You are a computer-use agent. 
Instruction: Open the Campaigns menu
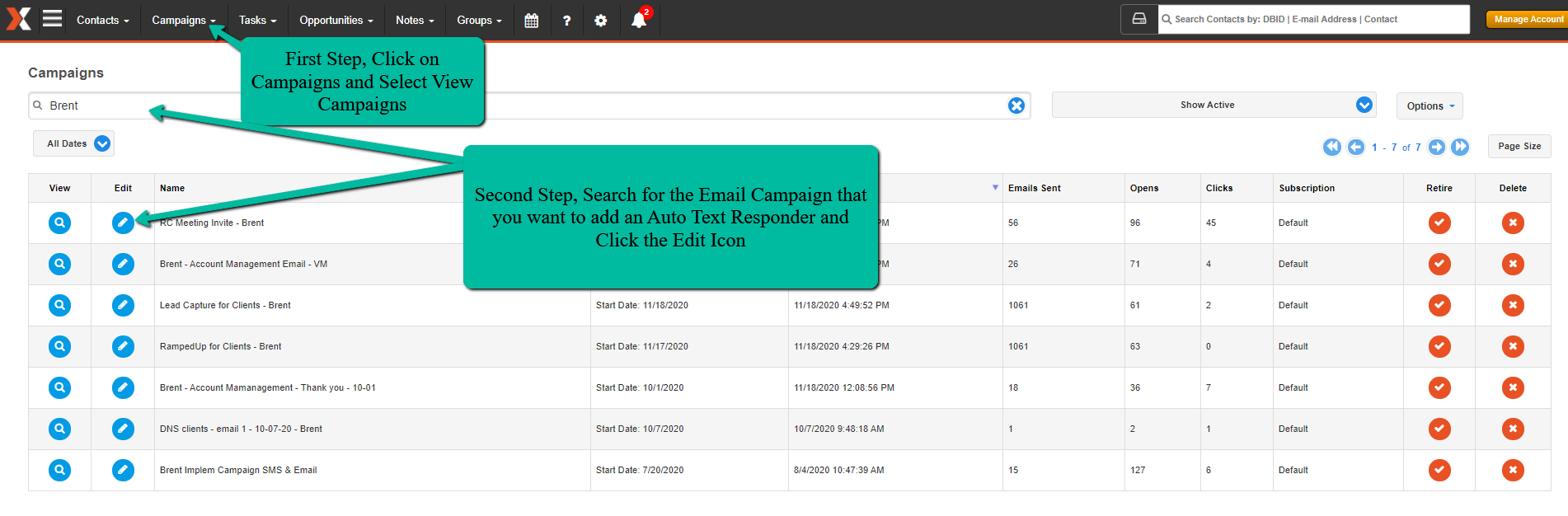183,20
